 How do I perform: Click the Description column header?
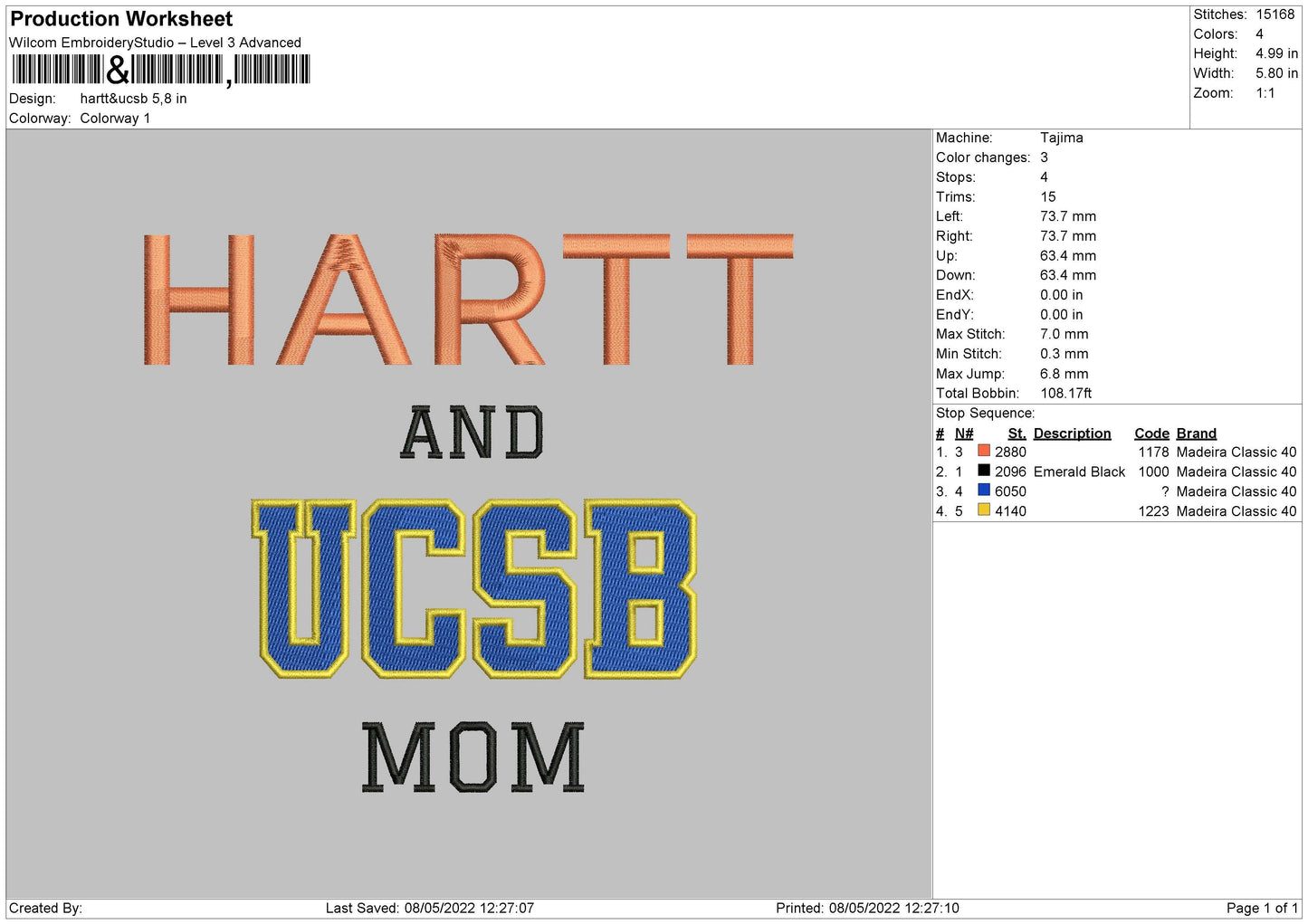coord(1073,433)
